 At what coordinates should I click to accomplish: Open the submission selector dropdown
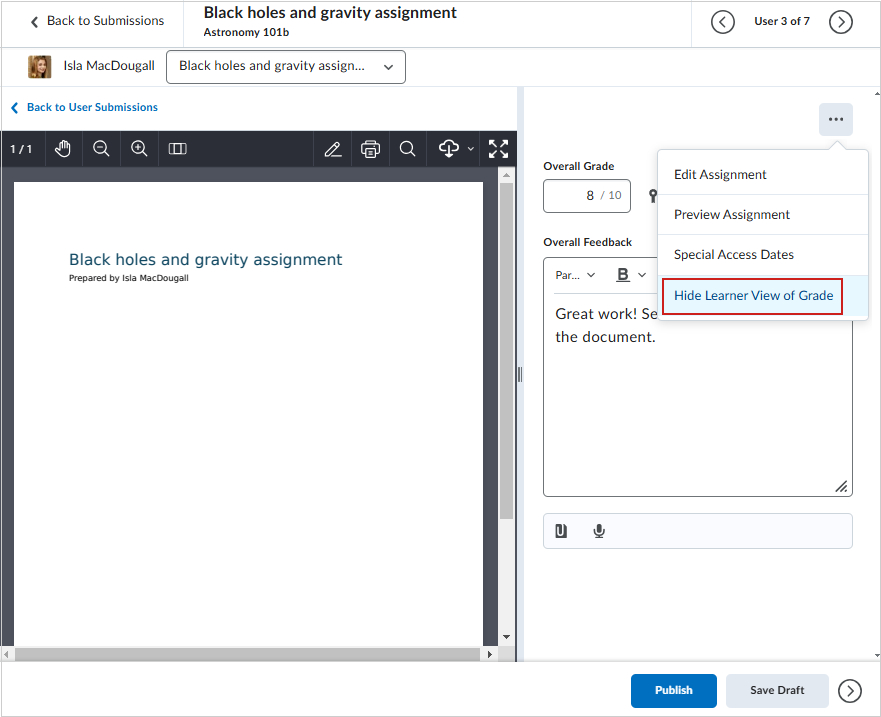tap(286, 67)
